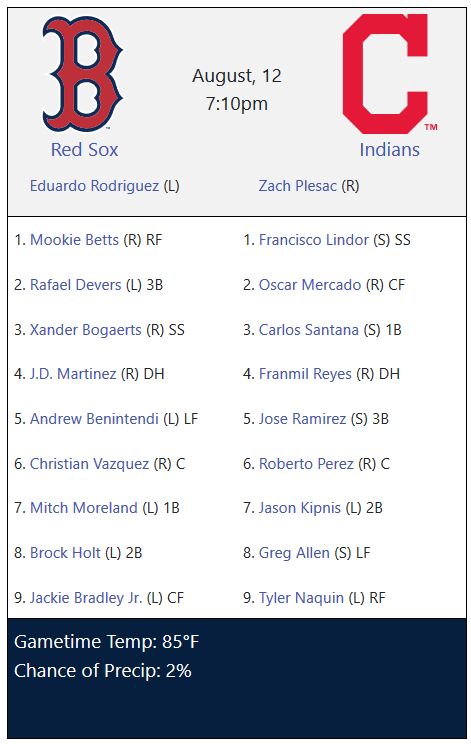Click the Boston Red Sox logo
Screen dimensions: 471x744
(83, 74)
